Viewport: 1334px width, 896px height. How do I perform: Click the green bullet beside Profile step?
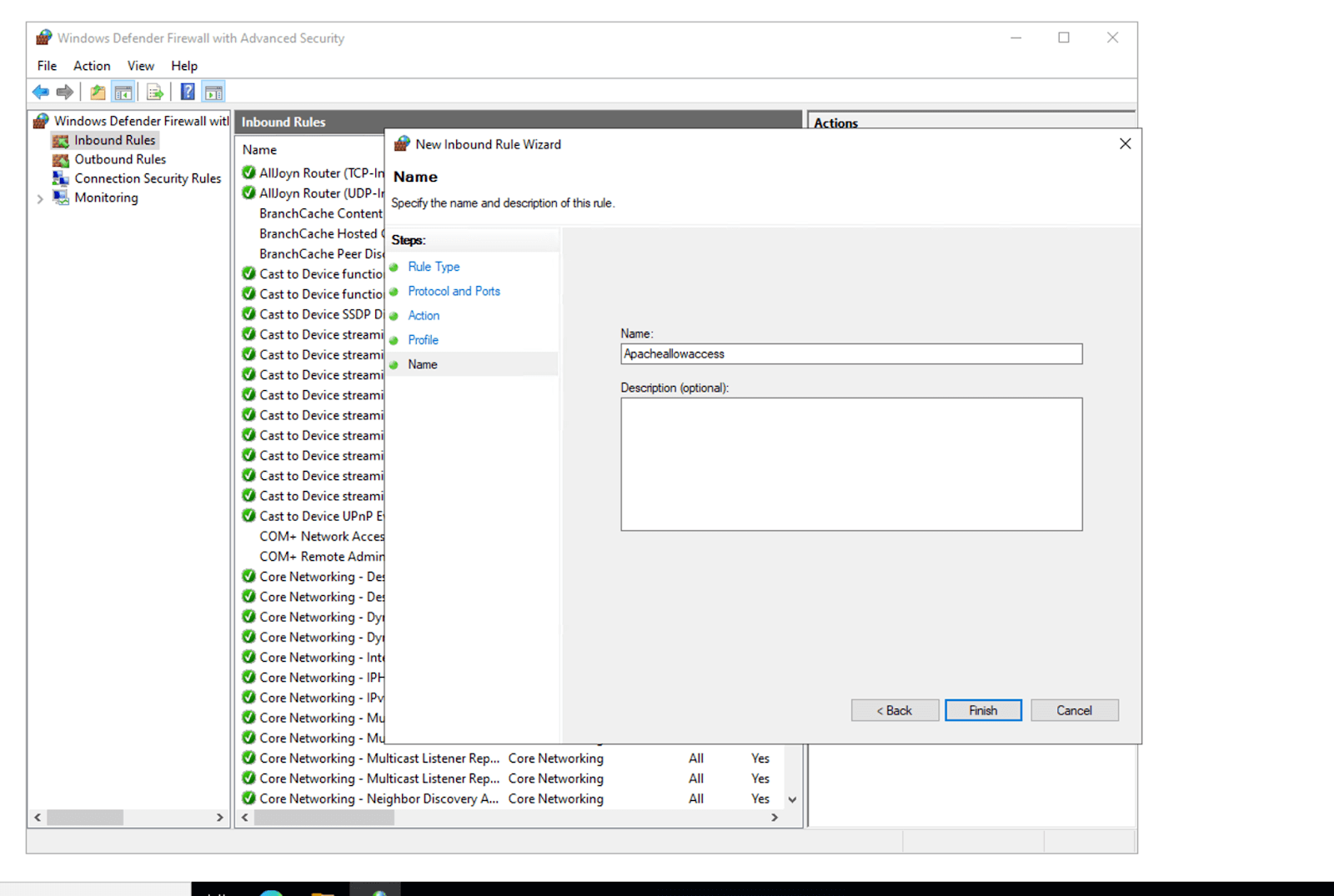click(394, 340)
